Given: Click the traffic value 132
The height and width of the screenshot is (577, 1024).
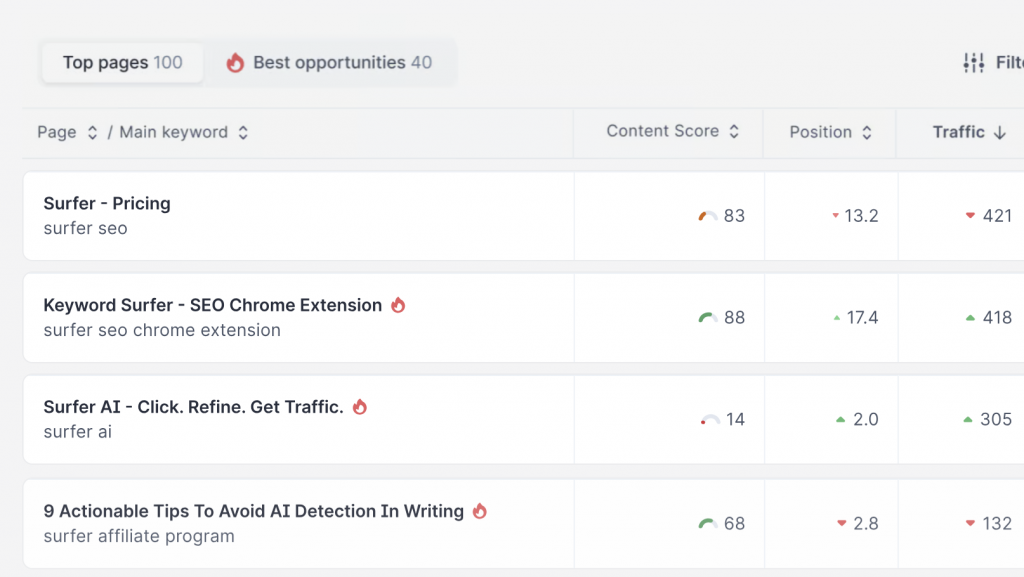Looking at the screenshot, I should pos(997,523).
